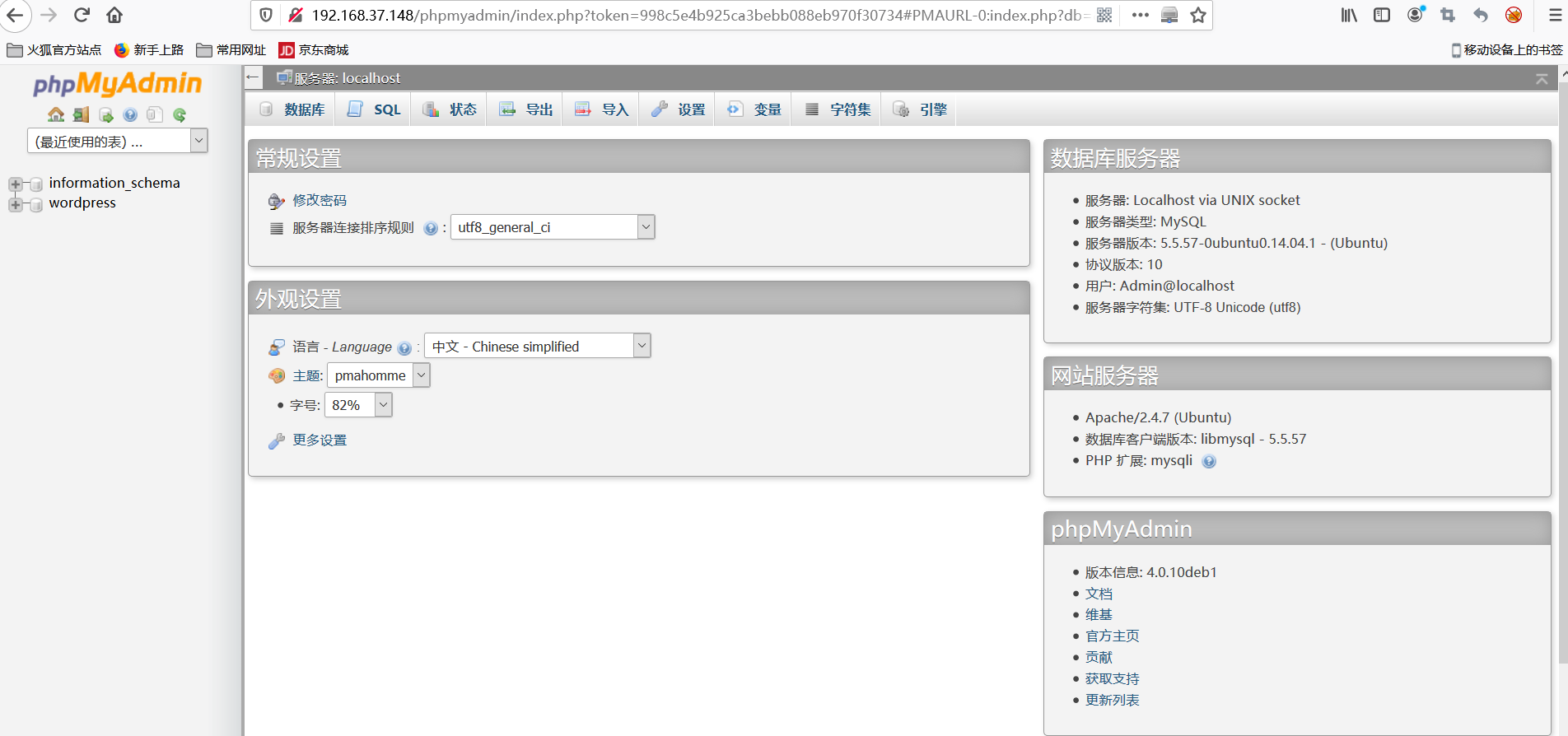
Task: Open the Firefox account avatar icon
Action: tap(1415, 14)
